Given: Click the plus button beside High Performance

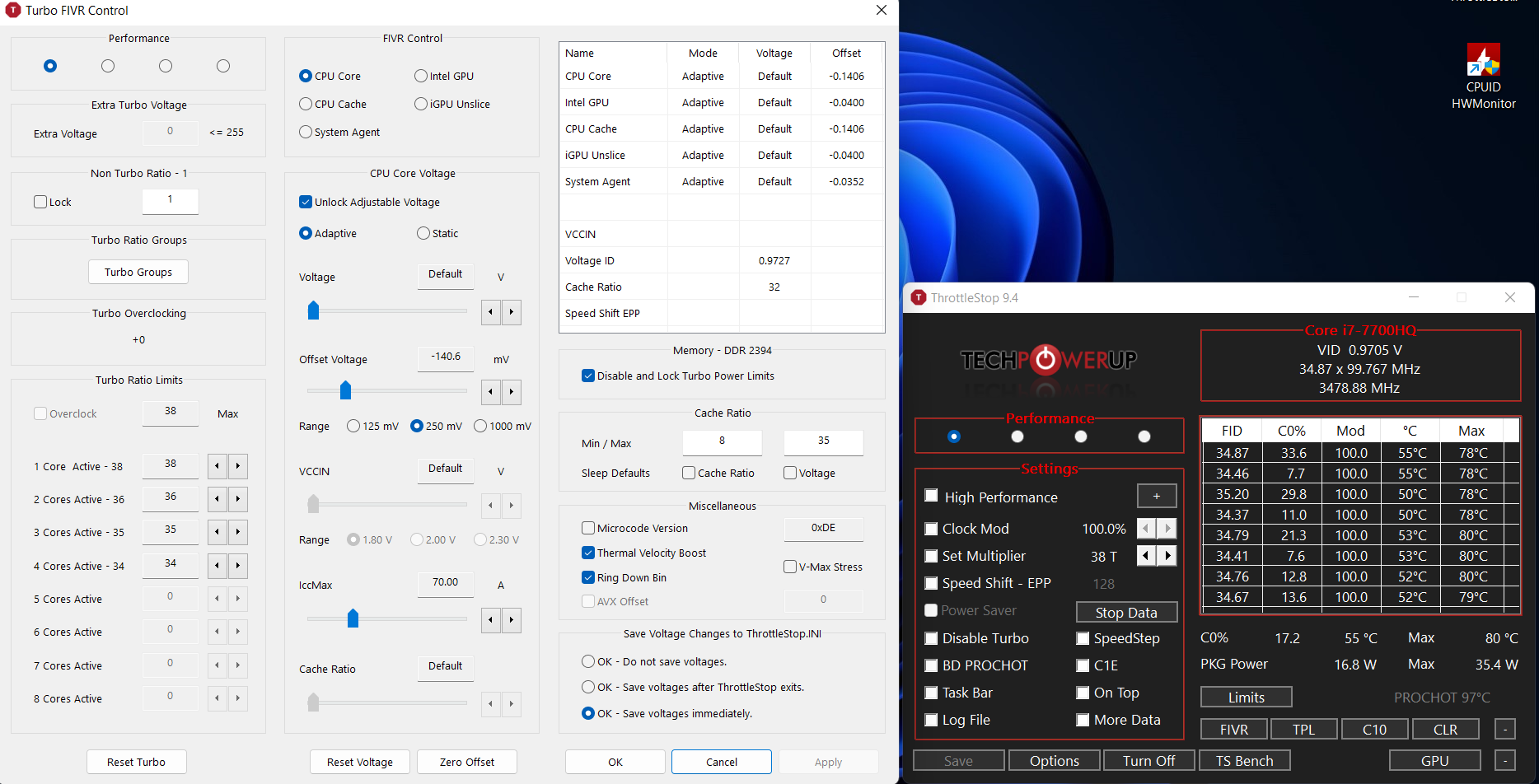Looking at the screenshot, I should (1156, 496).
